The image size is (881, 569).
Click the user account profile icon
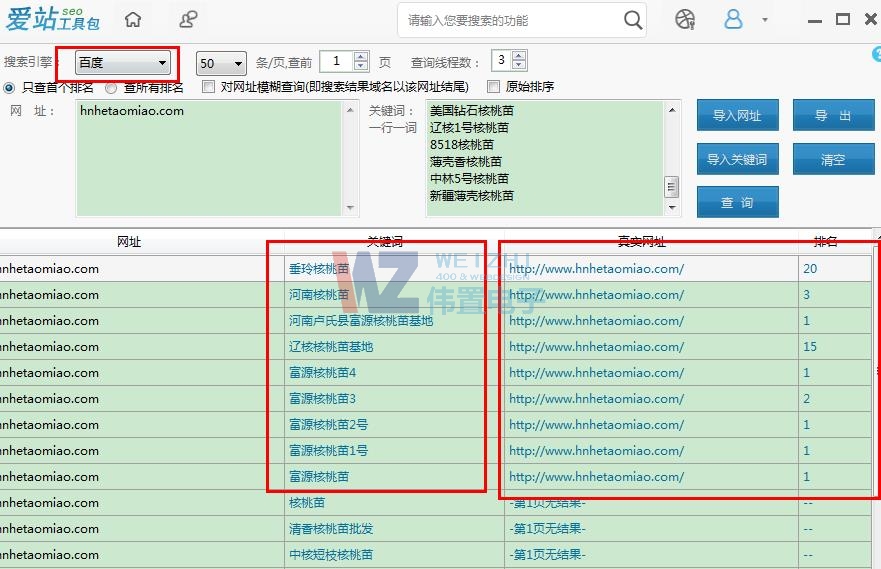coord(734,20)
